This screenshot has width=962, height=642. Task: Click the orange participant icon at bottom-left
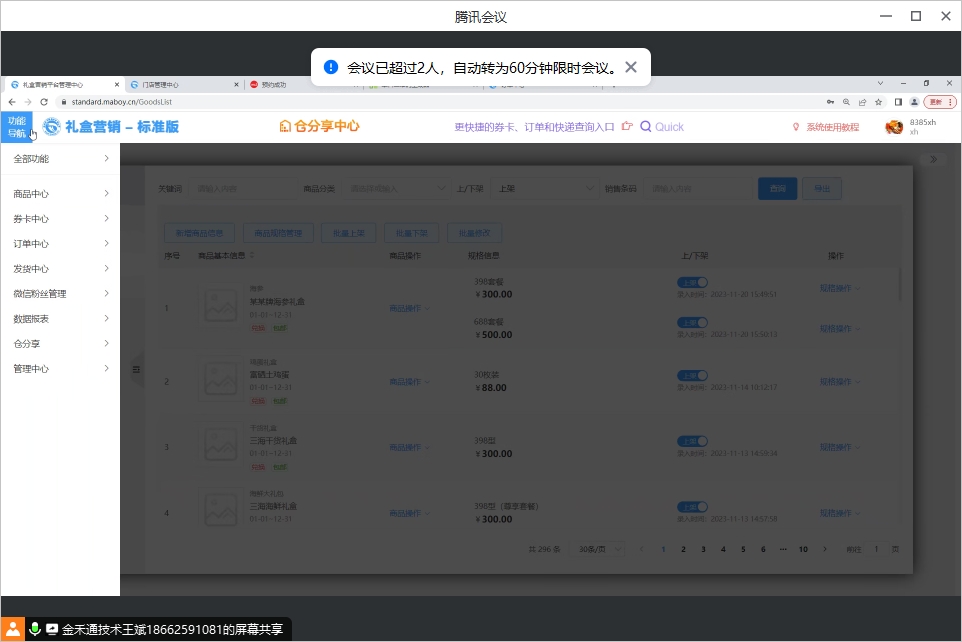(x=13, y=630)
